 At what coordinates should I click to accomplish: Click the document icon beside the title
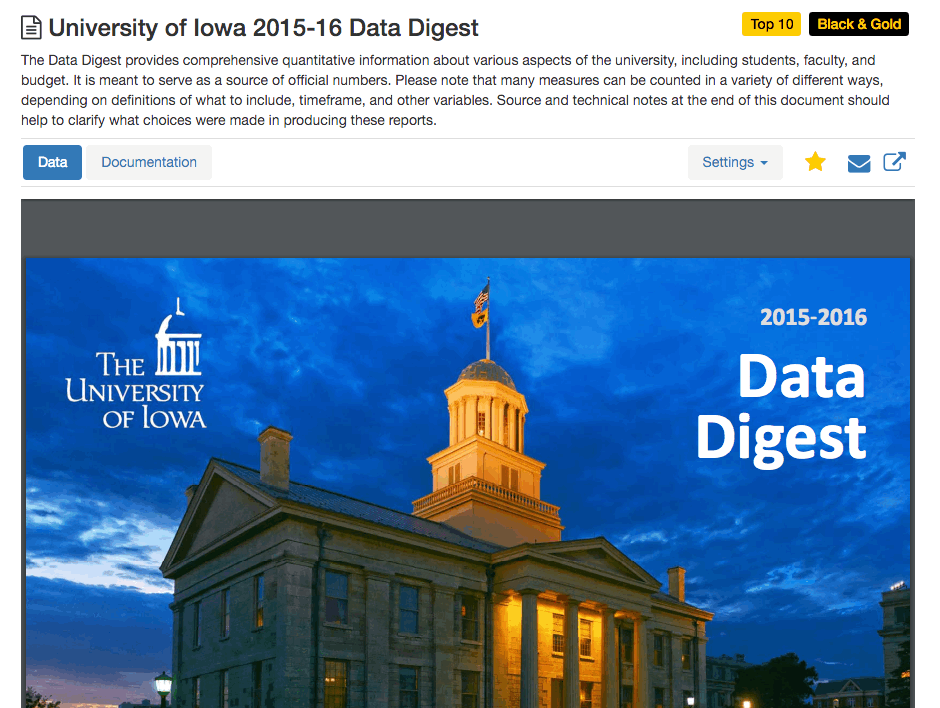[x=31, y=28]
